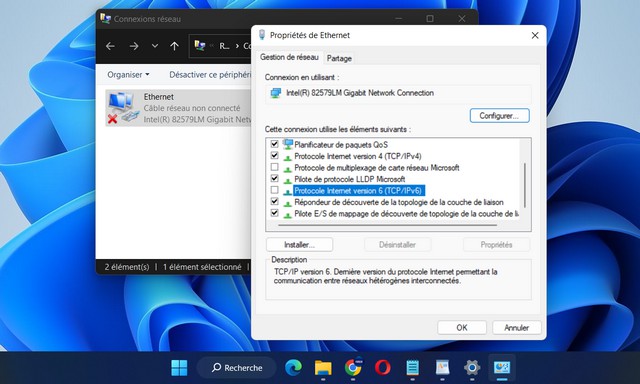The height and width of the screenshot is (384, 640).
Task: Open Settings gear from taskbar
Action: point(472,368)
